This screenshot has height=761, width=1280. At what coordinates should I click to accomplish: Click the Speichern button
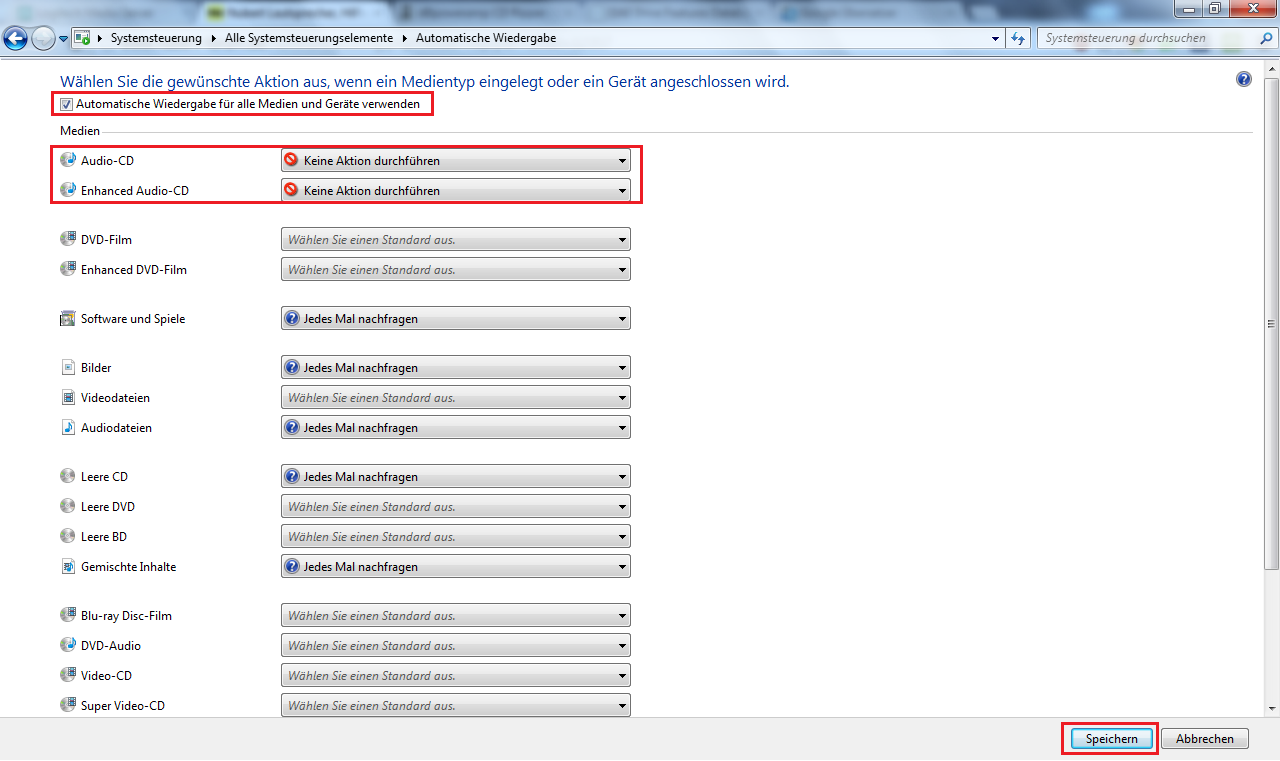(1111, 739)
